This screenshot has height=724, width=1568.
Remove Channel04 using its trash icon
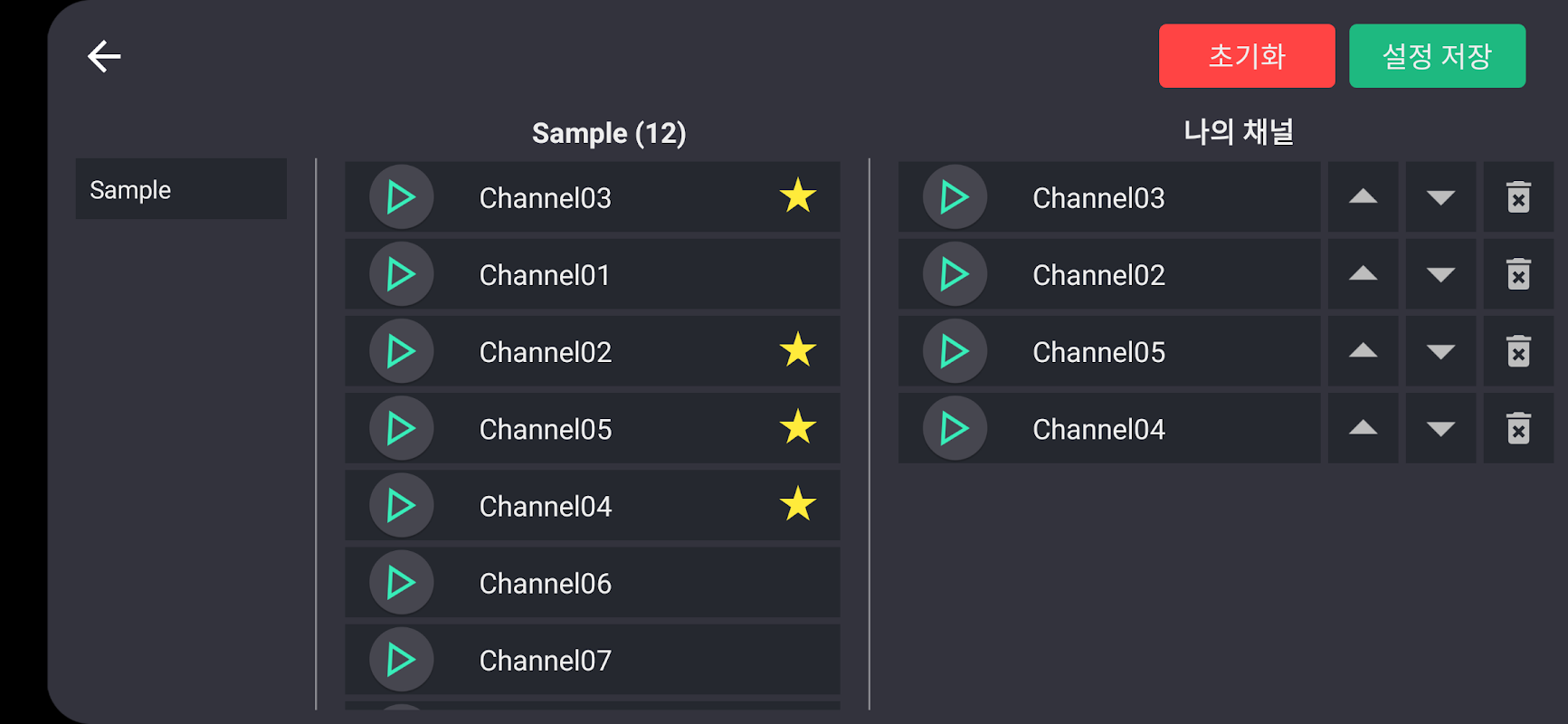coord(1518,428)
